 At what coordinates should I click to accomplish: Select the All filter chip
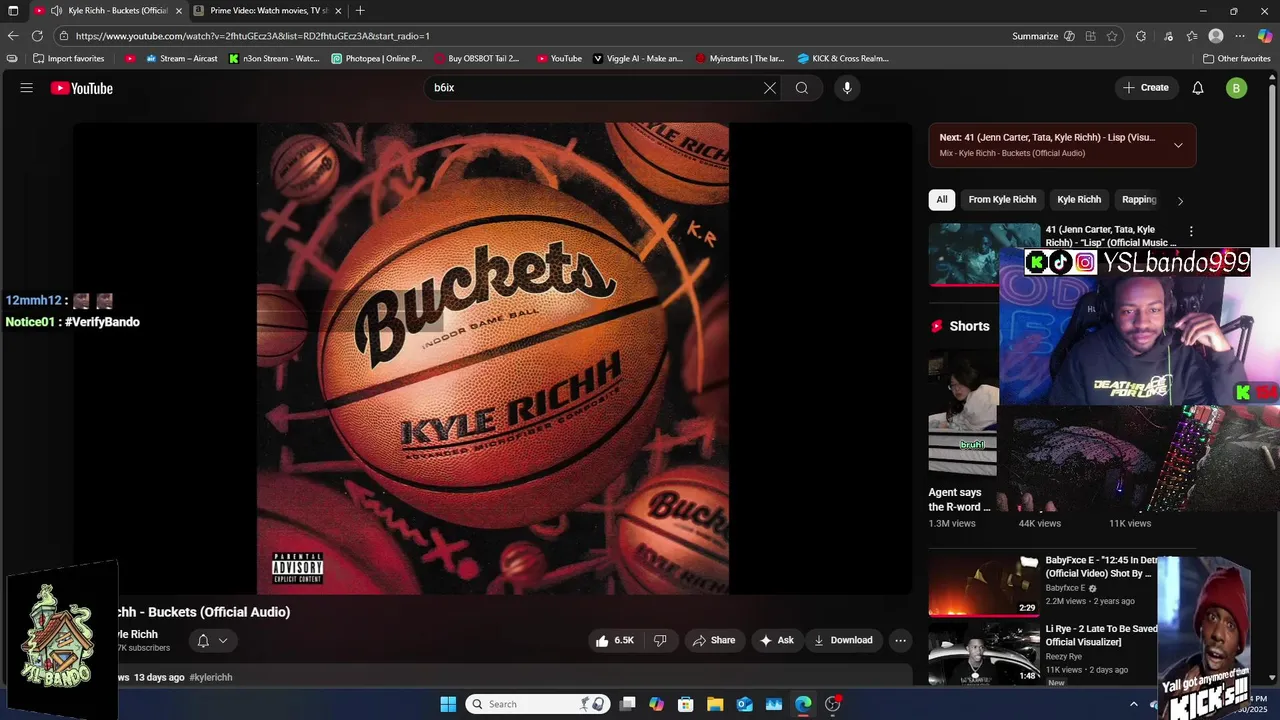point(941,199)
